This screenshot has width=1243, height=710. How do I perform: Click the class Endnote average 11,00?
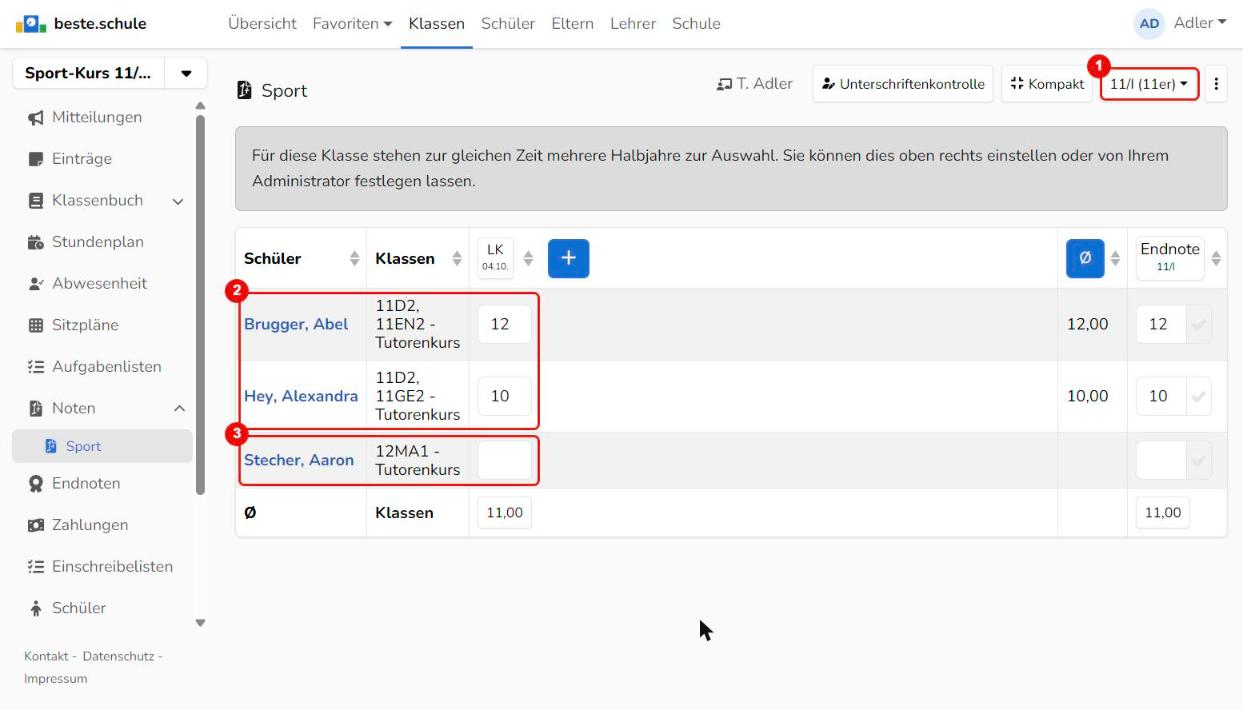1163,513
